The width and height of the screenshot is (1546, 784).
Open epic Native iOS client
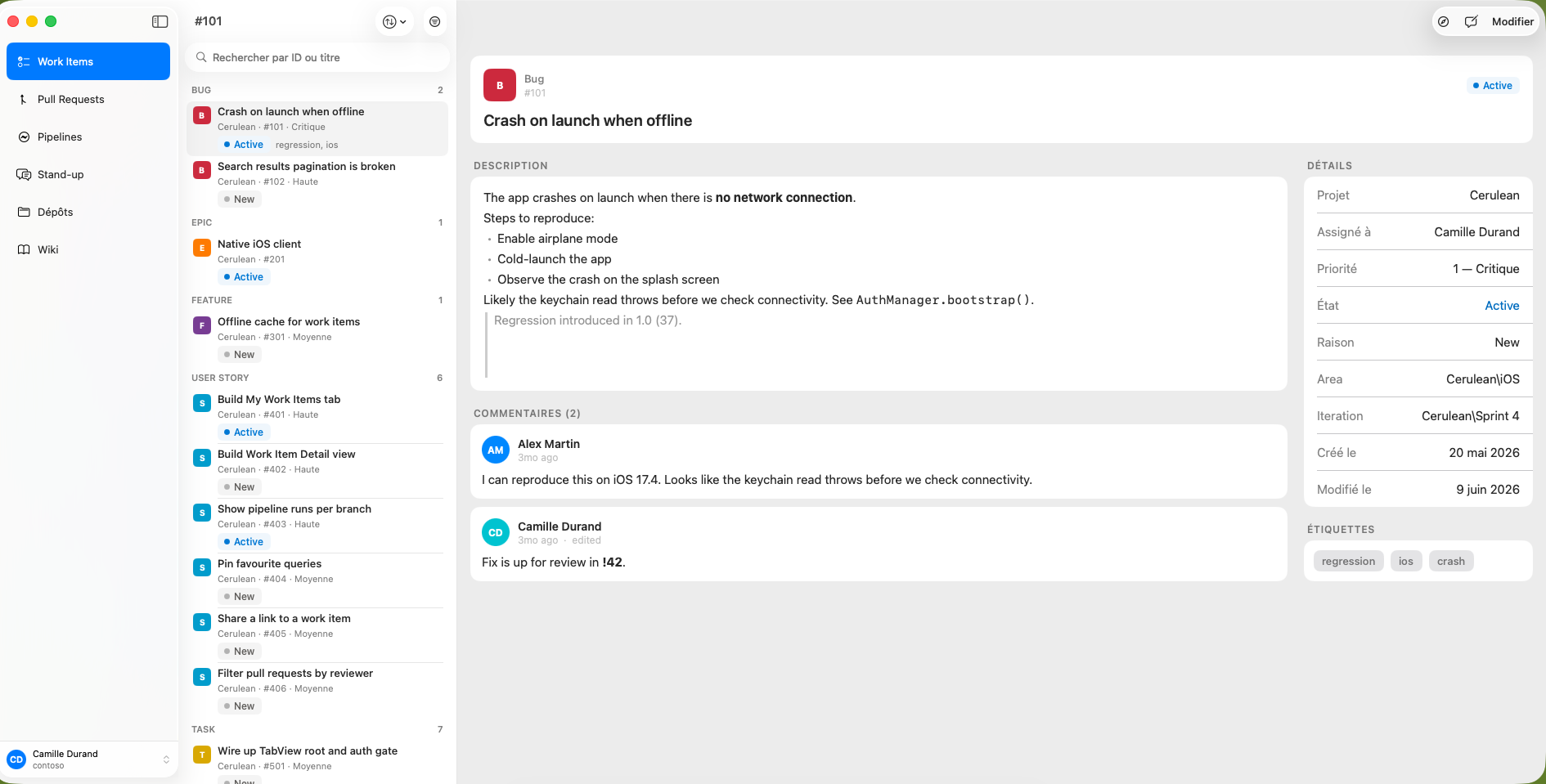click(x=317, y=261)
